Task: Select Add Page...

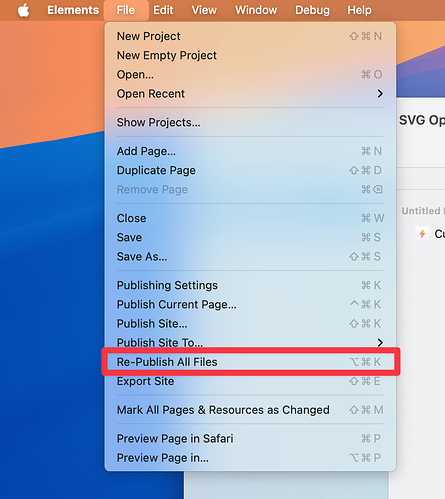Action: coord(250,151)
